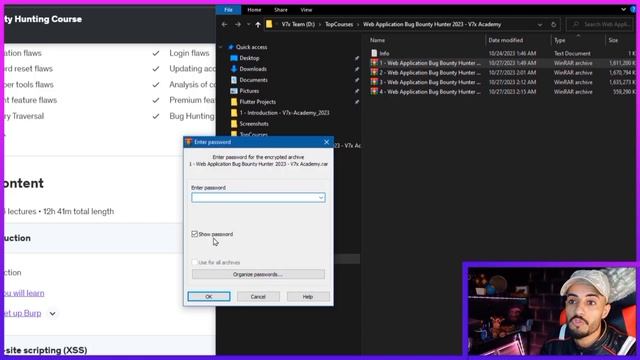The image size is (640, 360).
Task: Click the Pictures pin icon
Action: pyautogui.click(x=357, y=91)
